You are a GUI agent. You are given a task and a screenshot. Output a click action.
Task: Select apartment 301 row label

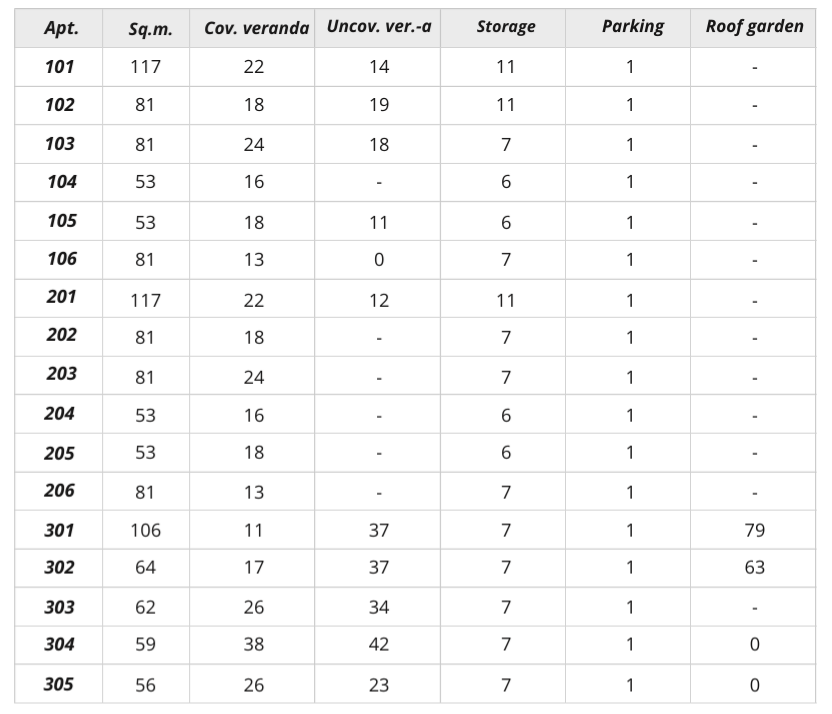(x=59, y=530)
